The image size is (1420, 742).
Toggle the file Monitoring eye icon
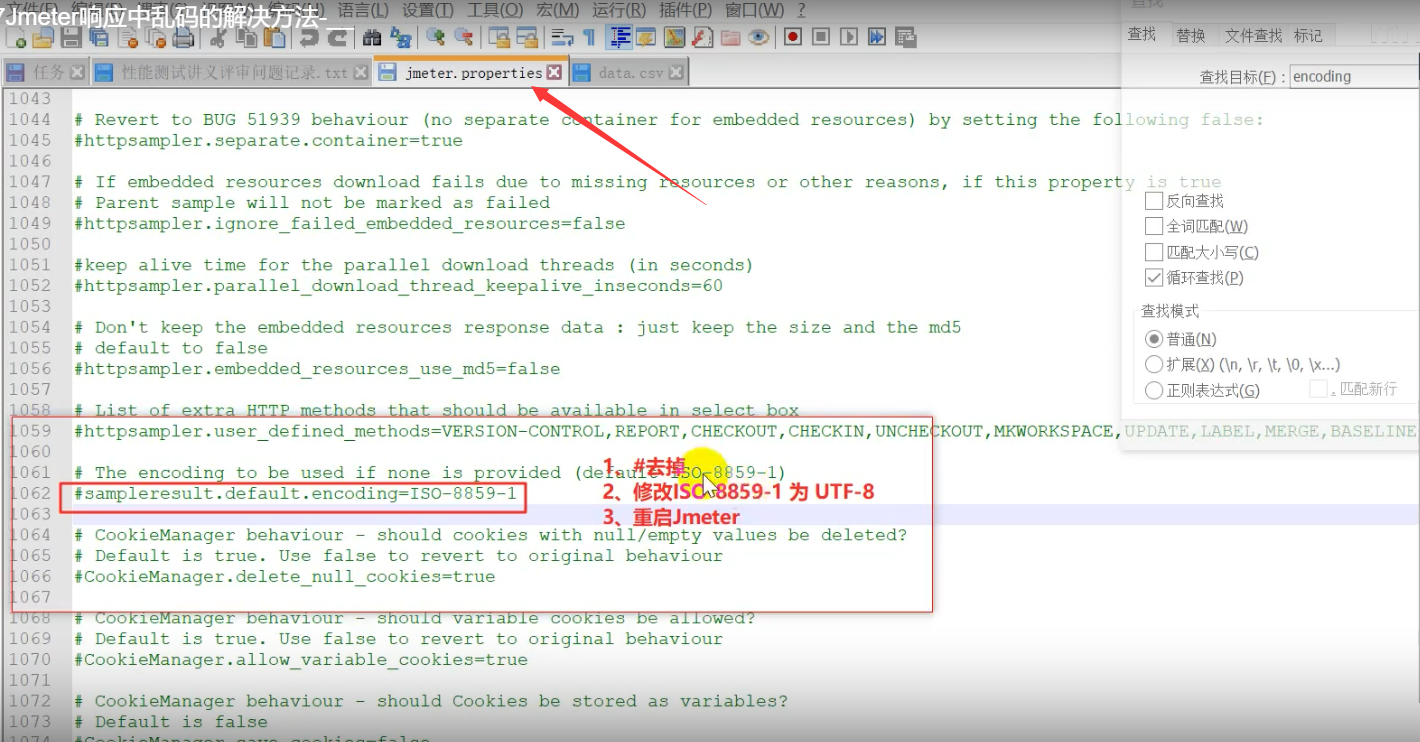click(x=758, y=38)
